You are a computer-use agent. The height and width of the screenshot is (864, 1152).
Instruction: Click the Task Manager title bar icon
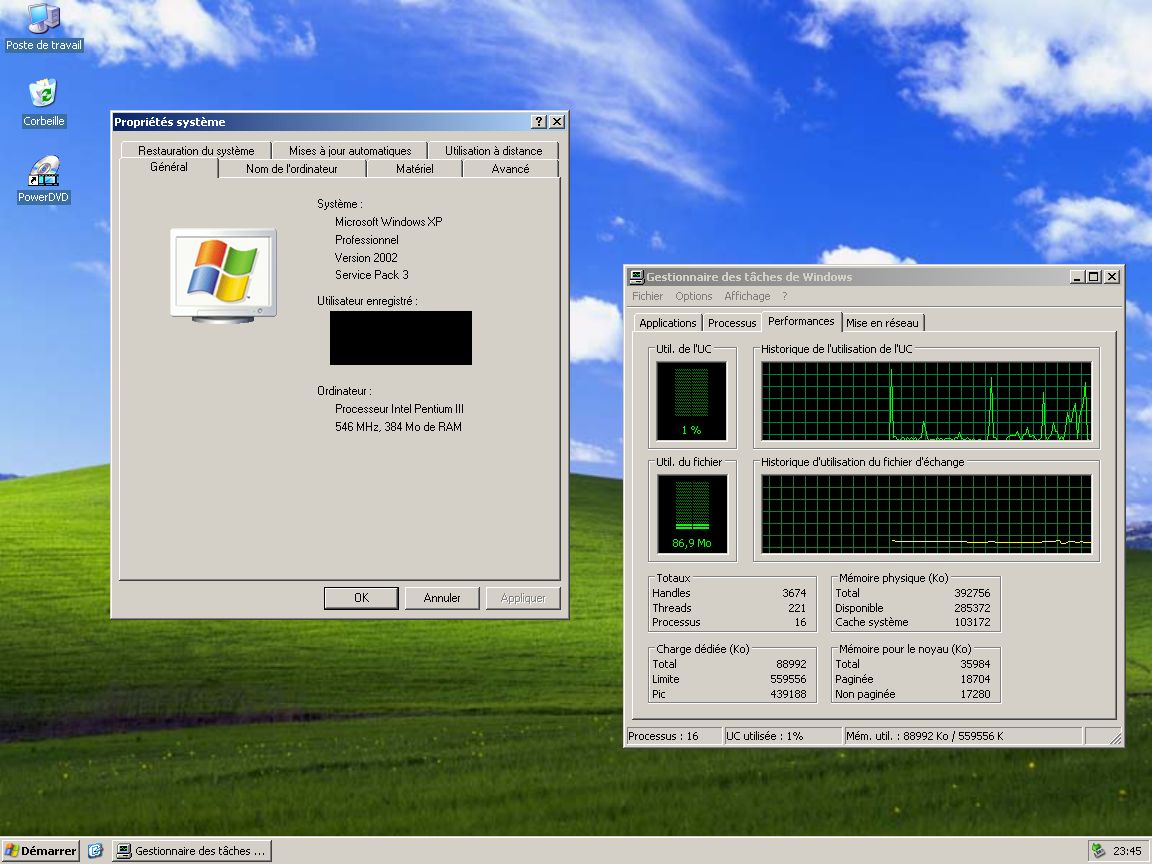(x=636, y=277)
